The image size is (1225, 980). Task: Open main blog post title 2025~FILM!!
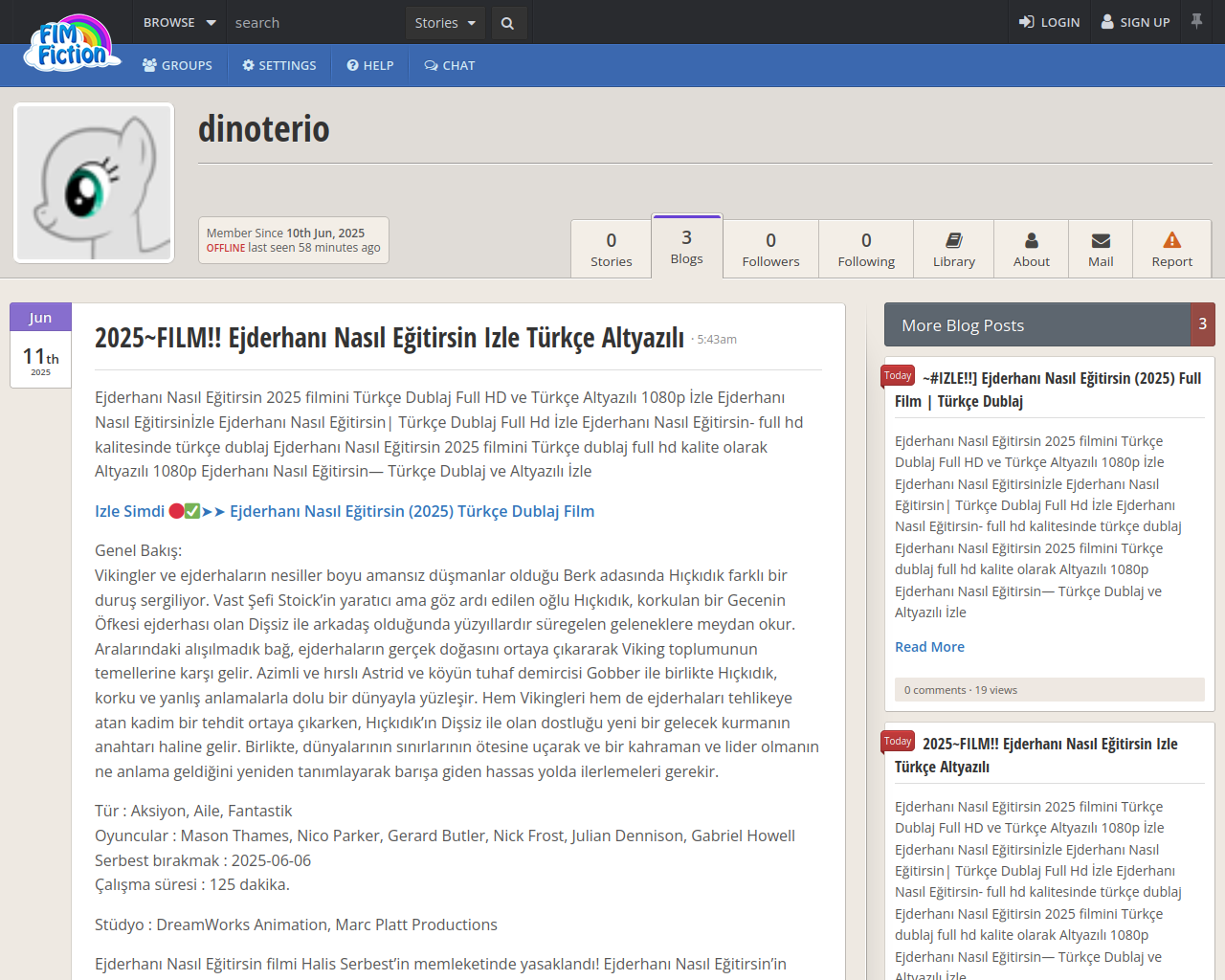[390, 338]
